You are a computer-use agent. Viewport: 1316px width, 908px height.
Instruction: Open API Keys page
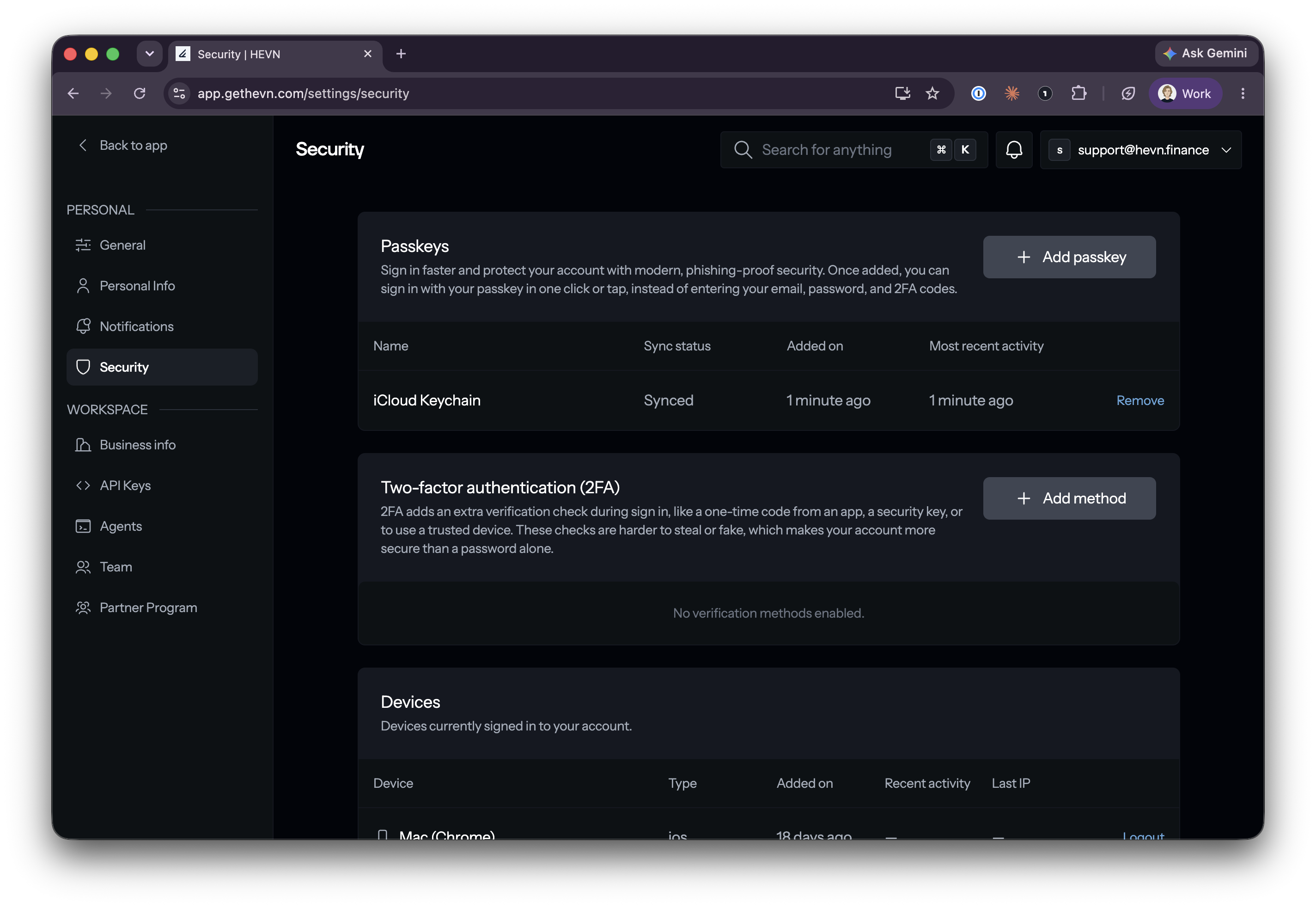pyautogui.click(x=162, y=485)
